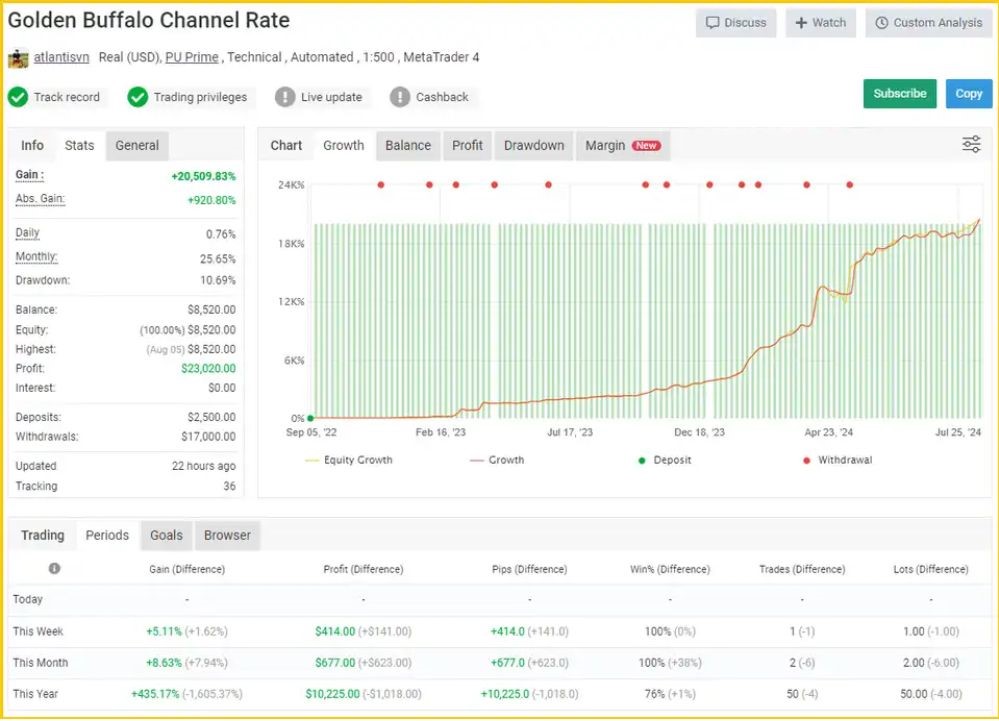Screen dimensions: 999x721
Task: Toggle Equity Growth series in legend
Action: coord(349,460)
